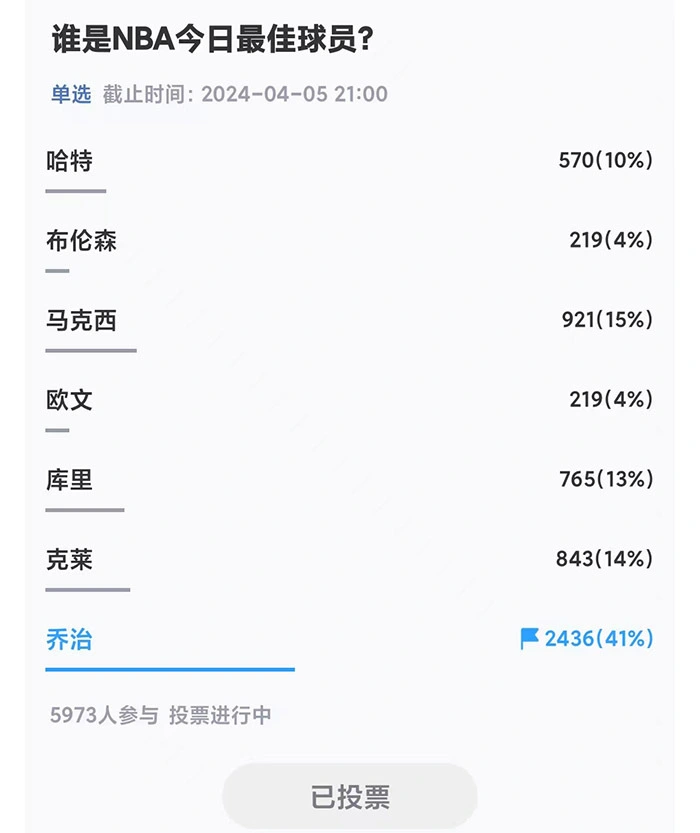This screenshot has height=833, width=700.
Task: Click the 921(15%) vote count
Action: point(607,320)
